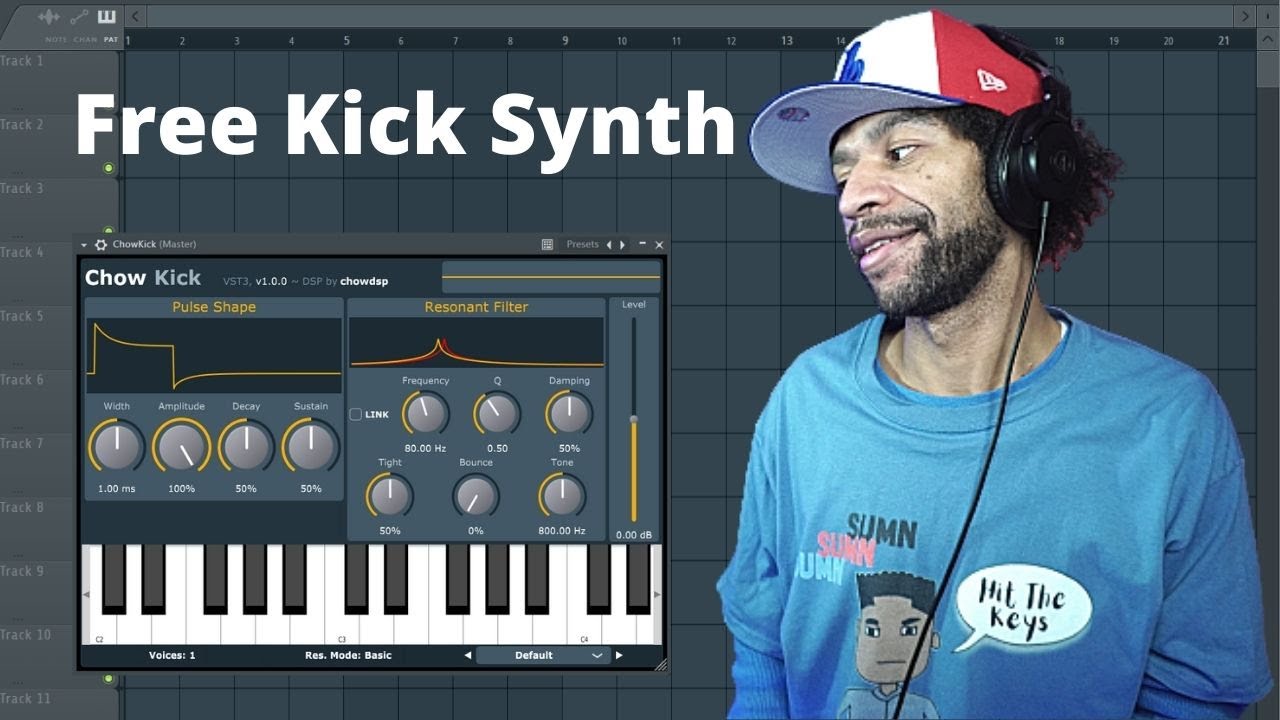Click the ChowKick window resize grip corner
This screenshot has width=1280, height=720.
tap(660, 664)
